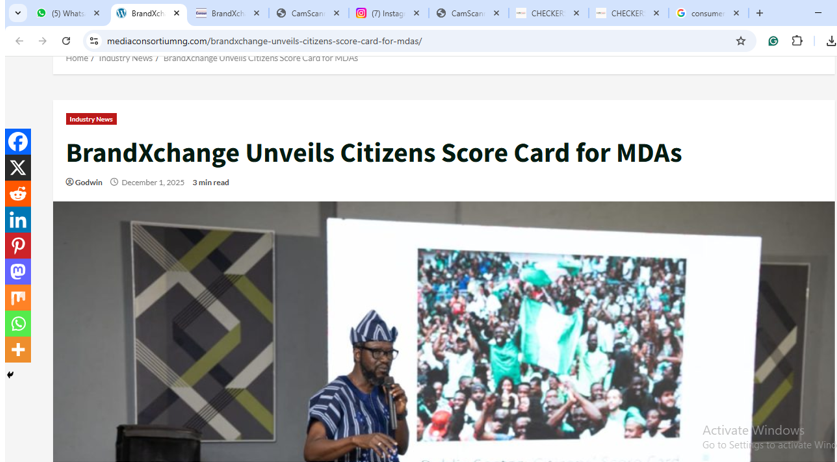Image resolution: width=837 pixels, height=462 pixels.
Task: Click the URL address field
Action: tap(416, 41)
